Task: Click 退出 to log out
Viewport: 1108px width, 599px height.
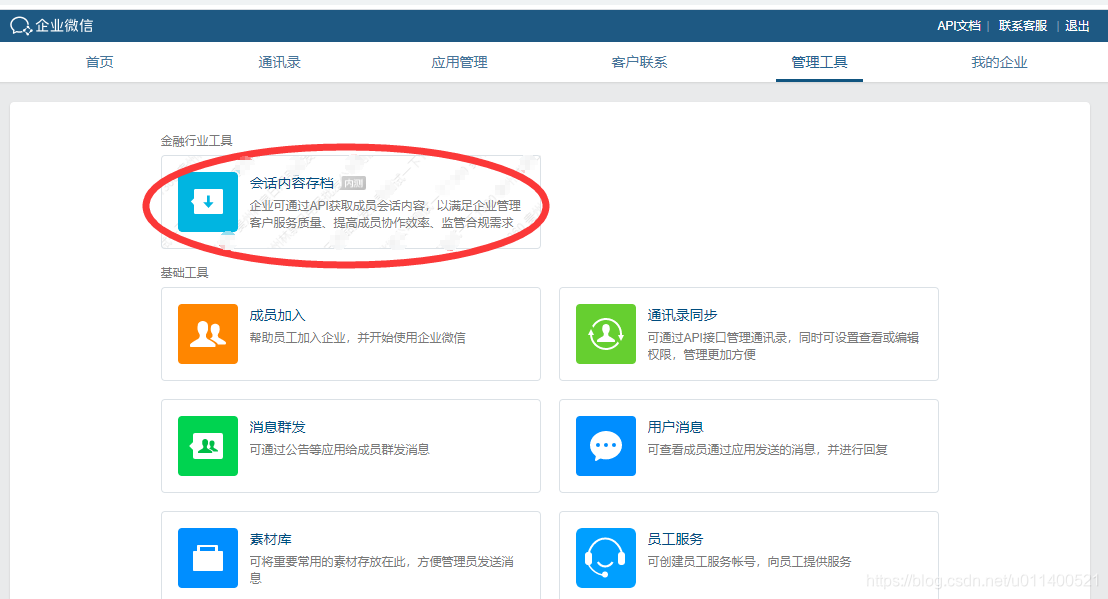Action: pos(1077,26)
